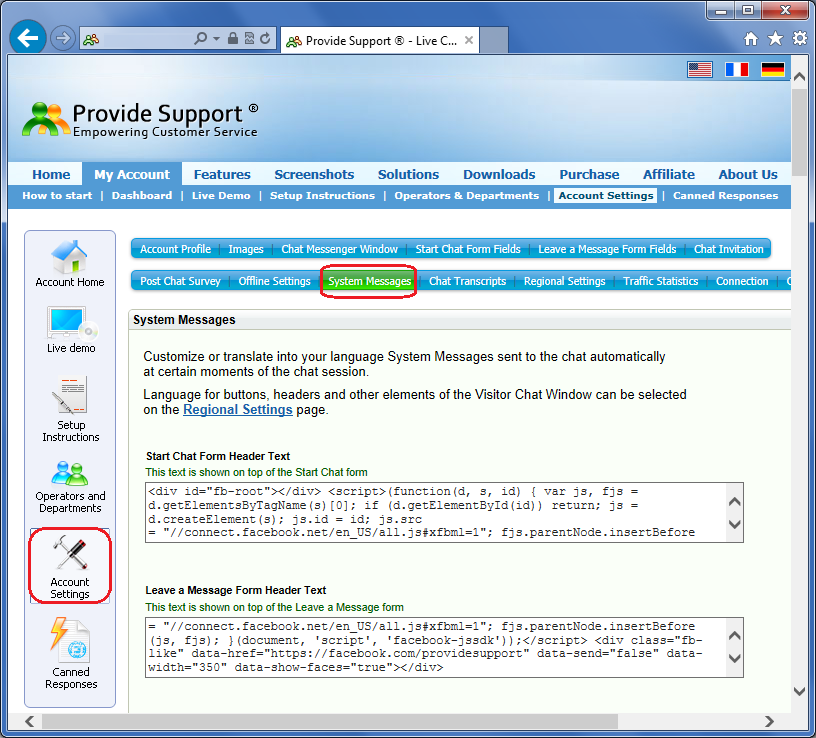This screenshot has height=738, width=816.
Task: Open Leave a Message Form Fields tab
Action: (607, 249)
